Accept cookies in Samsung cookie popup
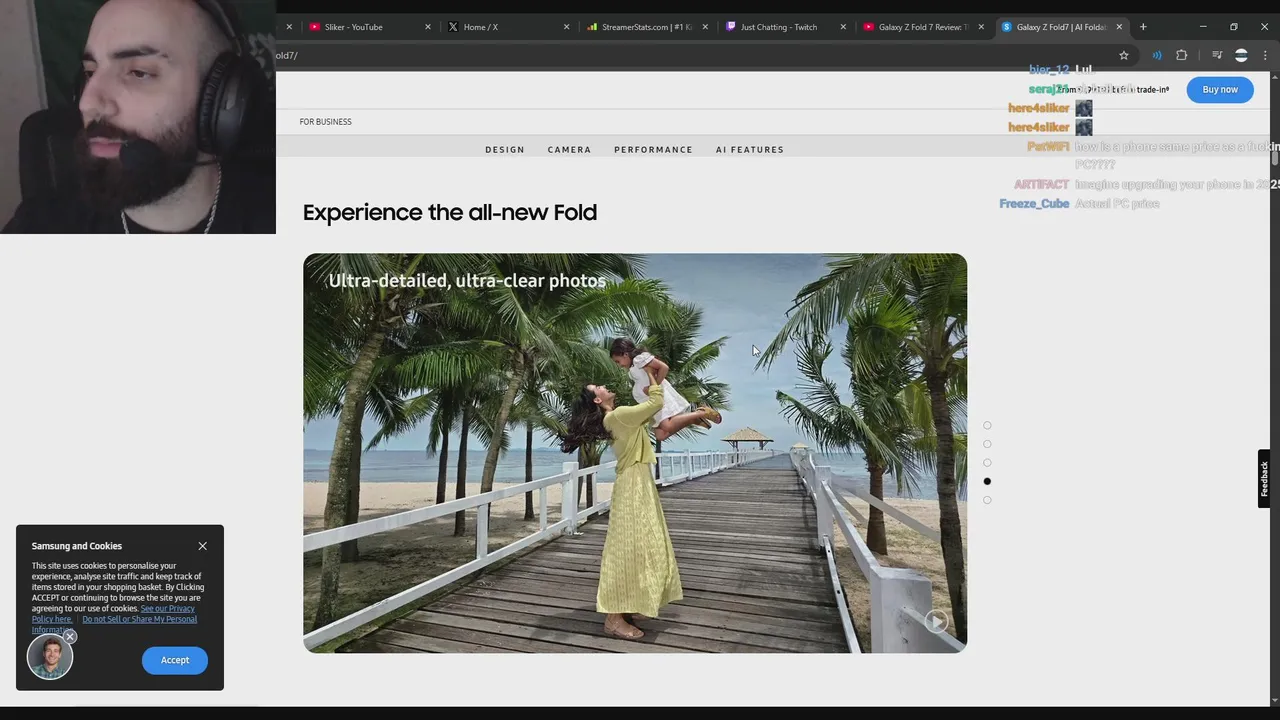Screen dimensions: 1280x720 [175, 660]
